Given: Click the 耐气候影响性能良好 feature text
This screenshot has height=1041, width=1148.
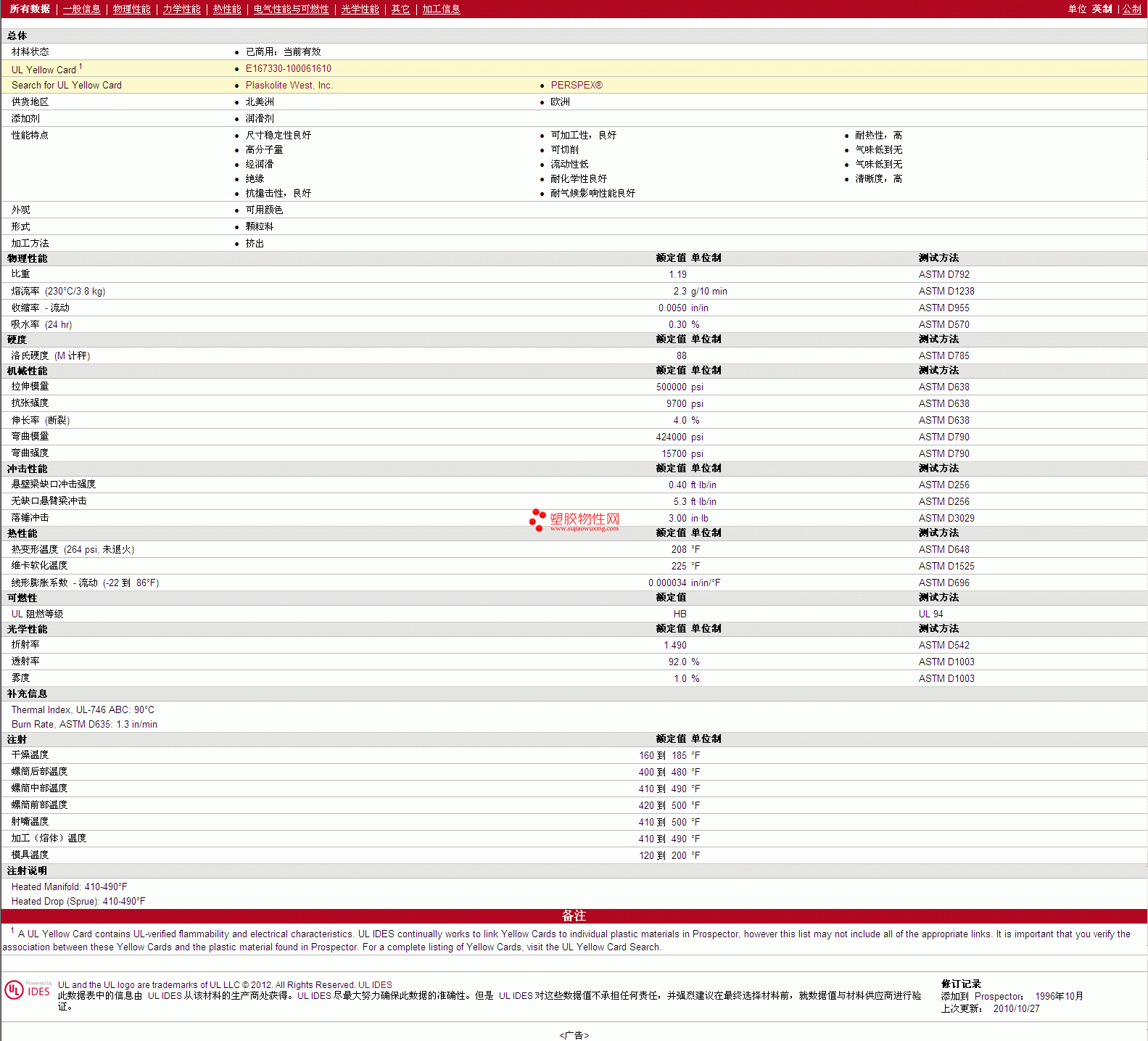Looking at the screenshot, I should point(592,193).
